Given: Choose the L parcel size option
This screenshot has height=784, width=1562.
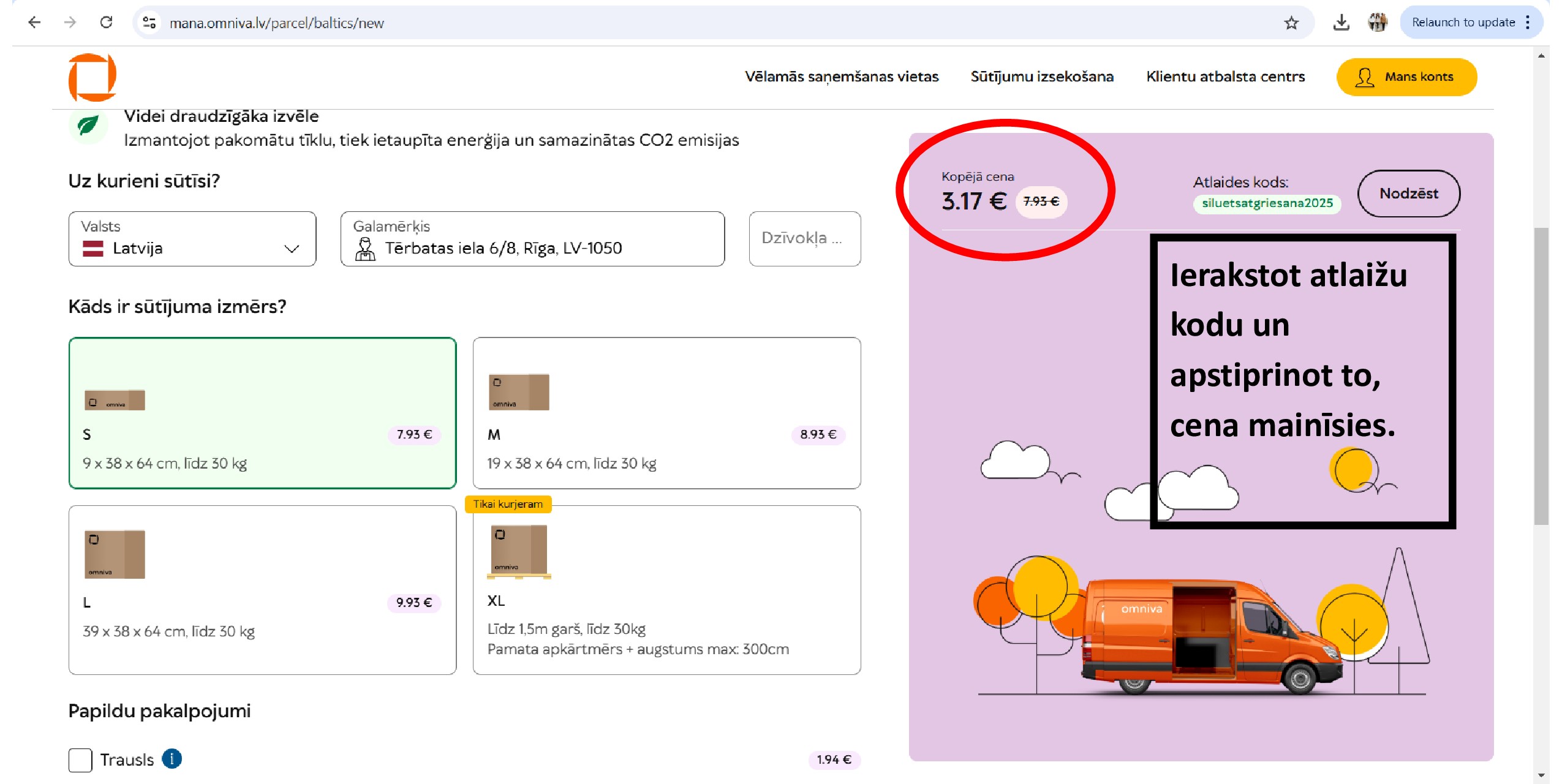Looking at the screenshot, I should point(262,590).
